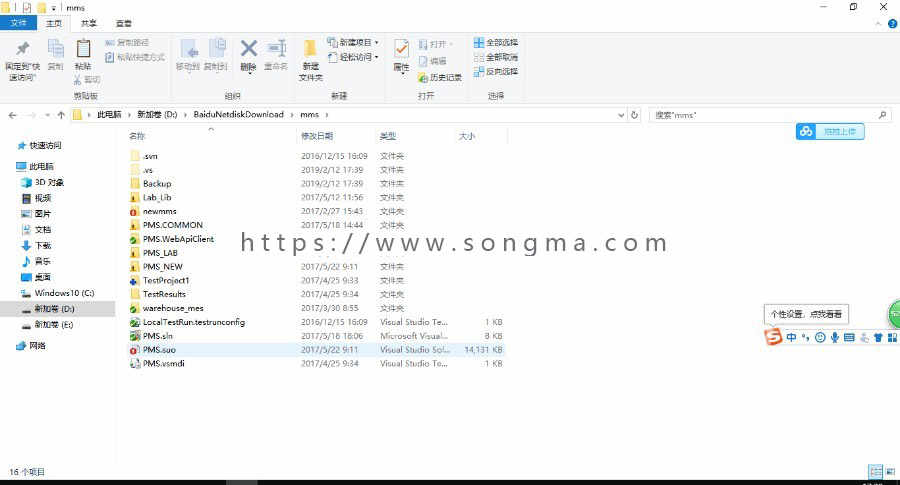Image resolution: width=900 pixels, height=485 pixels.
Task: Select the E: volume in sidebar
Action: (48, 324)
